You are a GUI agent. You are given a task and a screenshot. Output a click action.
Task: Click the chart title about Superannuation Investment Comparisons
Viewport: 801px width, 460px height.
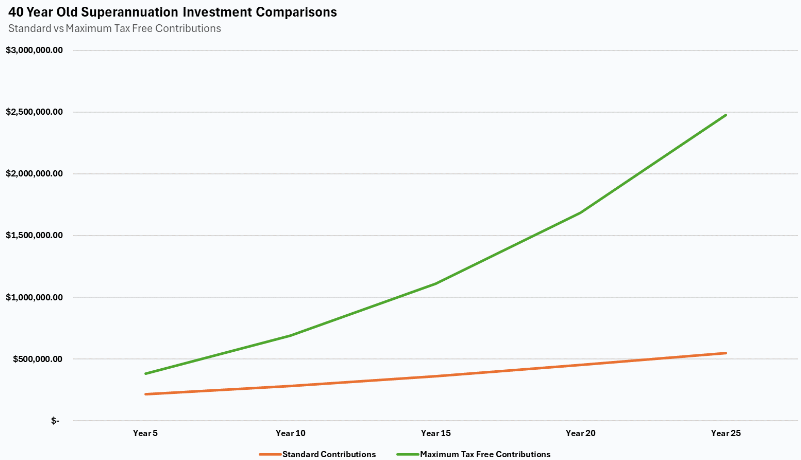[172, 12]
